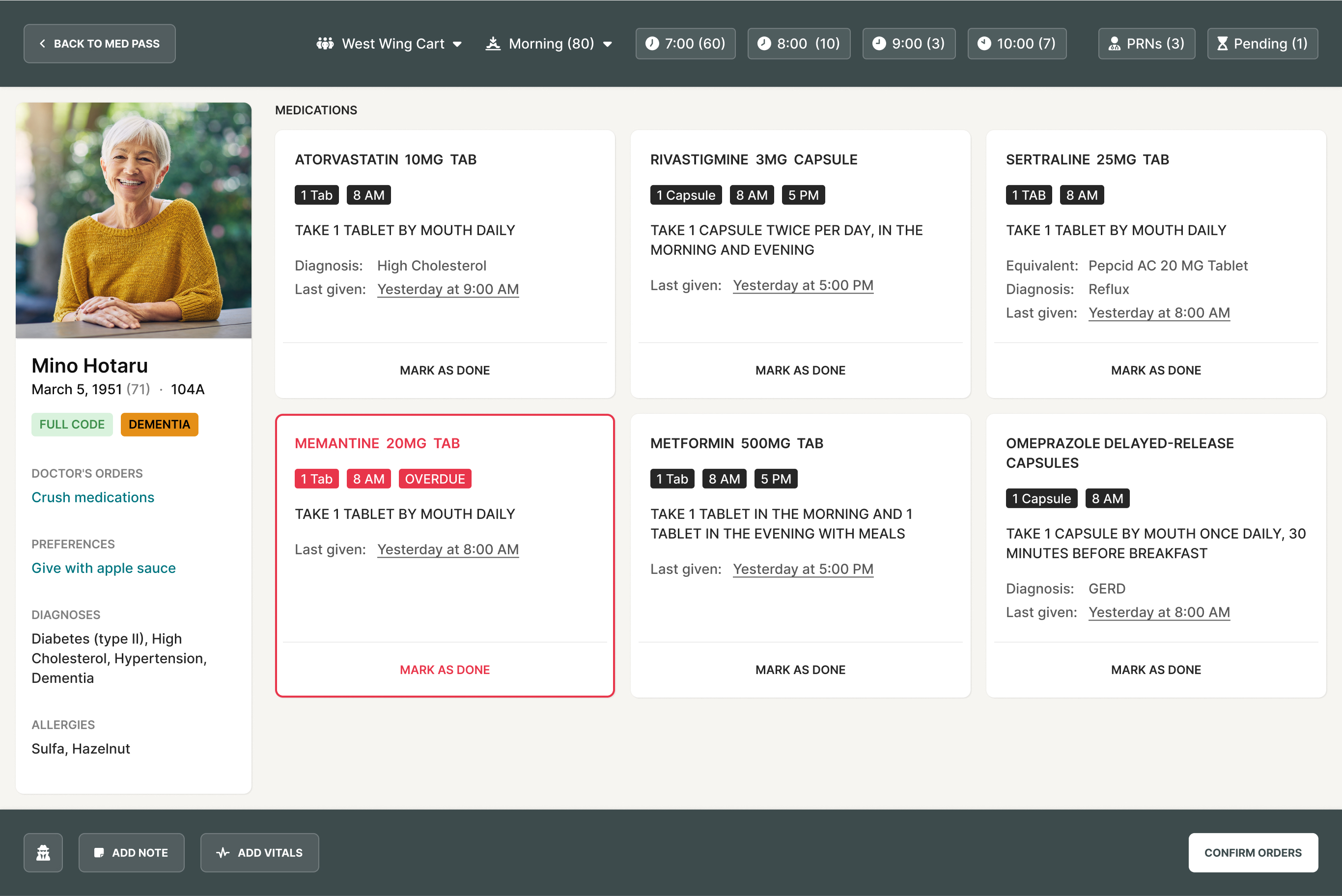The width and height of the screenshot is (1342, 896).
Task: Click the note icon on Add Note button
Action: 98,852
